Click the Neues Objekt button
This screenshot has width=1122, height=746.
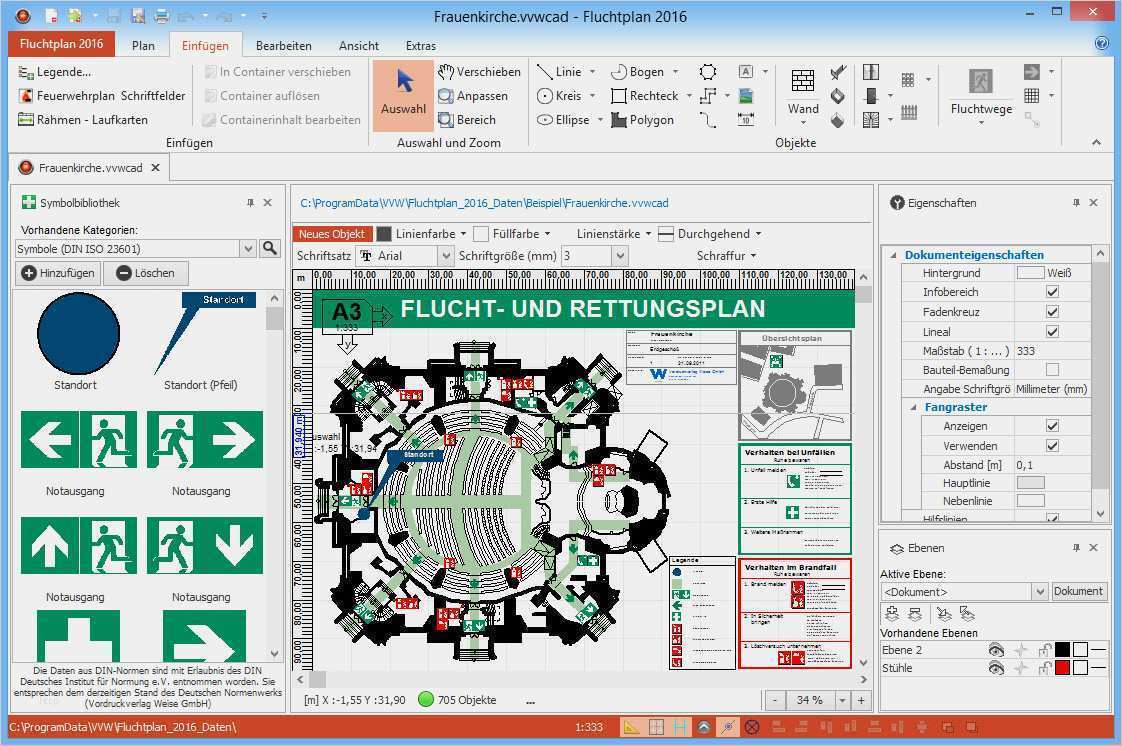[x=332, y=234]
